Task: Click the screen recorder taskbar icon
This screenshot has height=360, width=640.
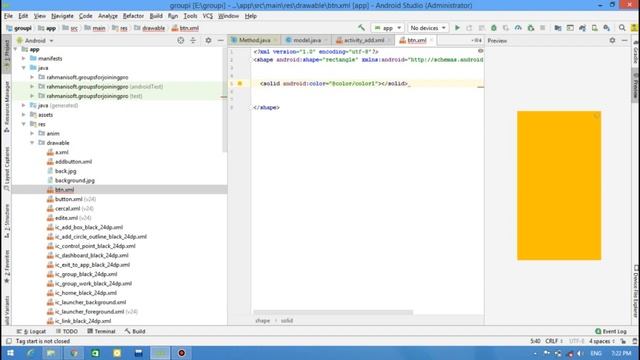Action: (182, 353)
